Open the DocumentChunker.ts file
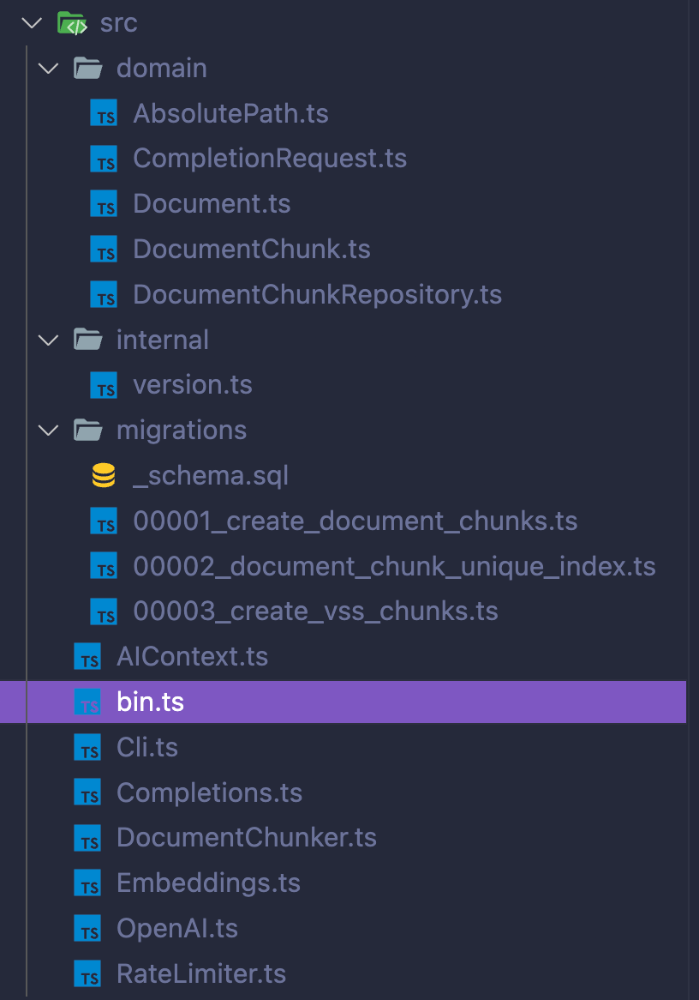 (246, 838)
